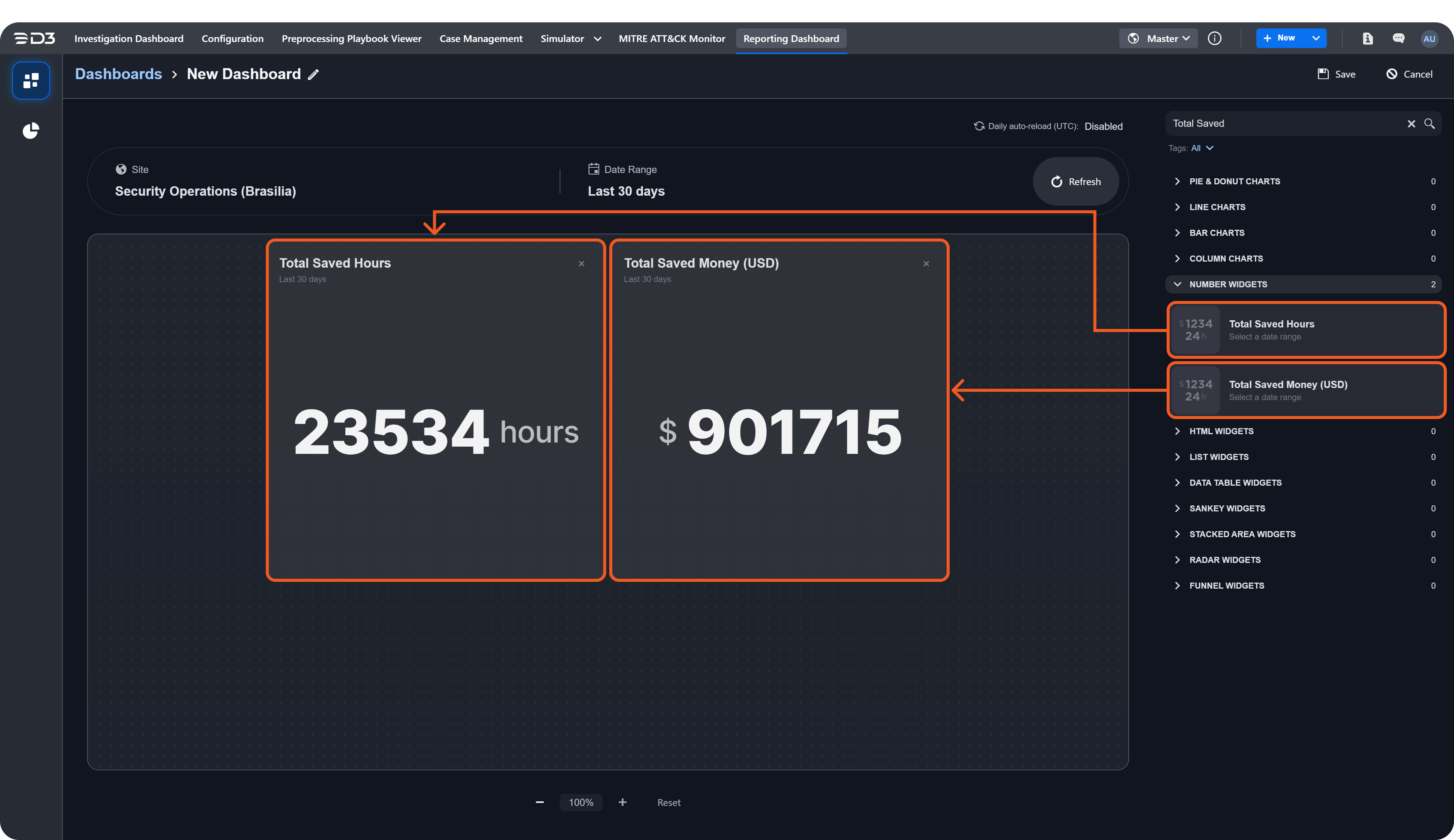Click the dashboard grid icon in the sidebar

[31, 81]
